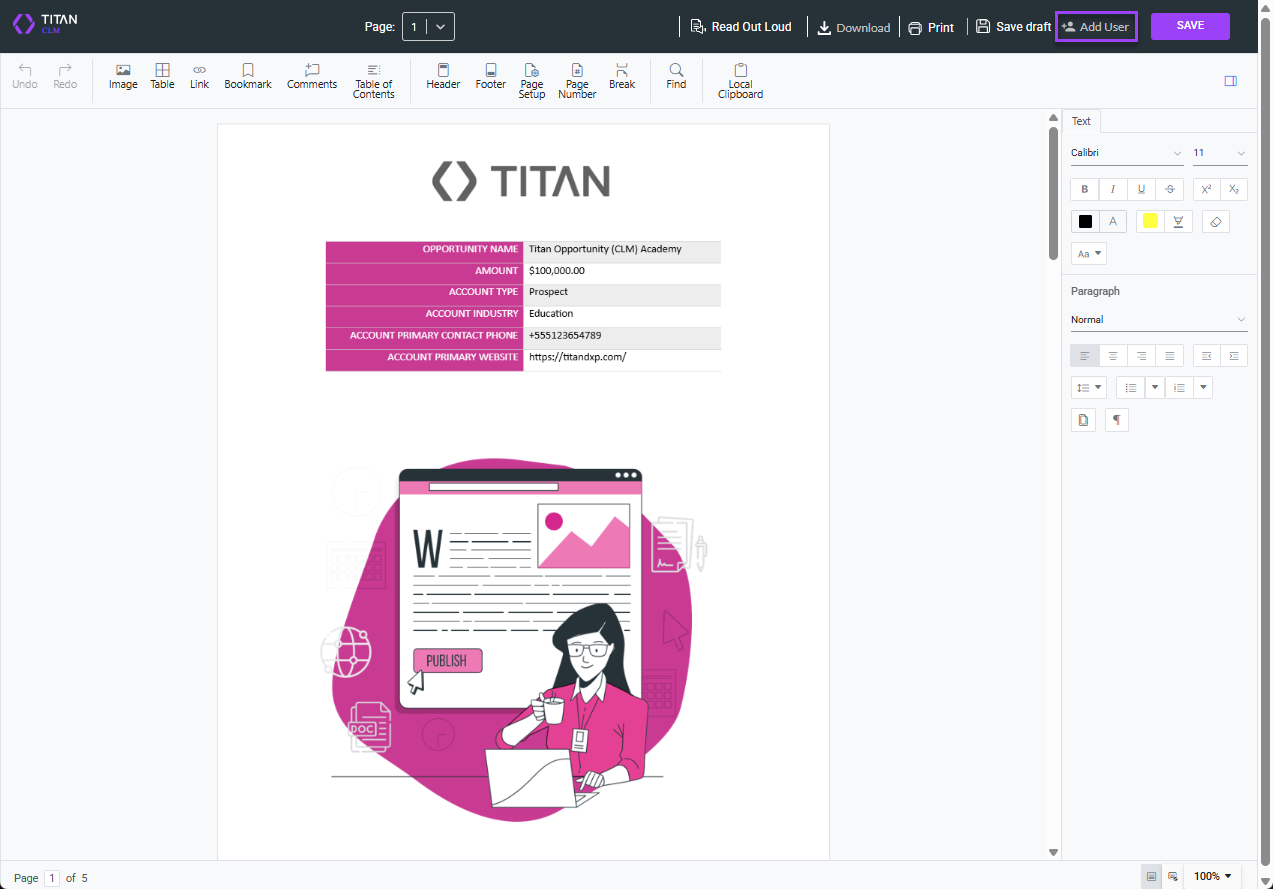Toggle strikethrough formatting

click(x=1169, y=189)
